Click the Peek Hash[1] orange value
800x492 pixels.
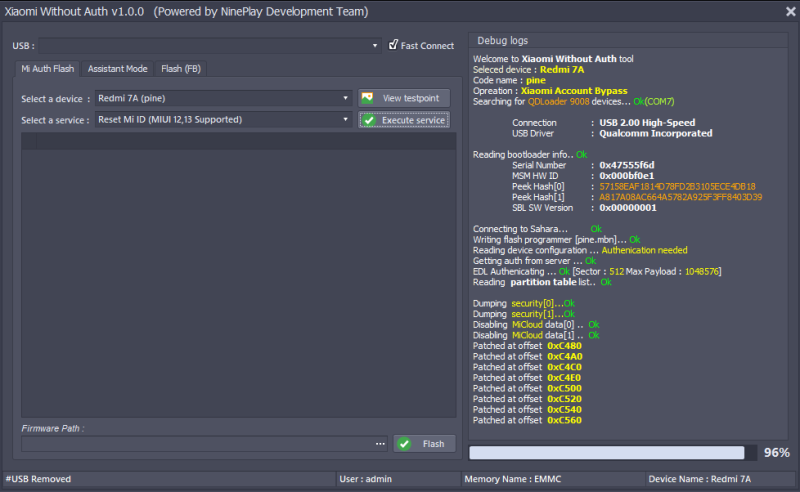pyautogui.click(x=680, y=197)
